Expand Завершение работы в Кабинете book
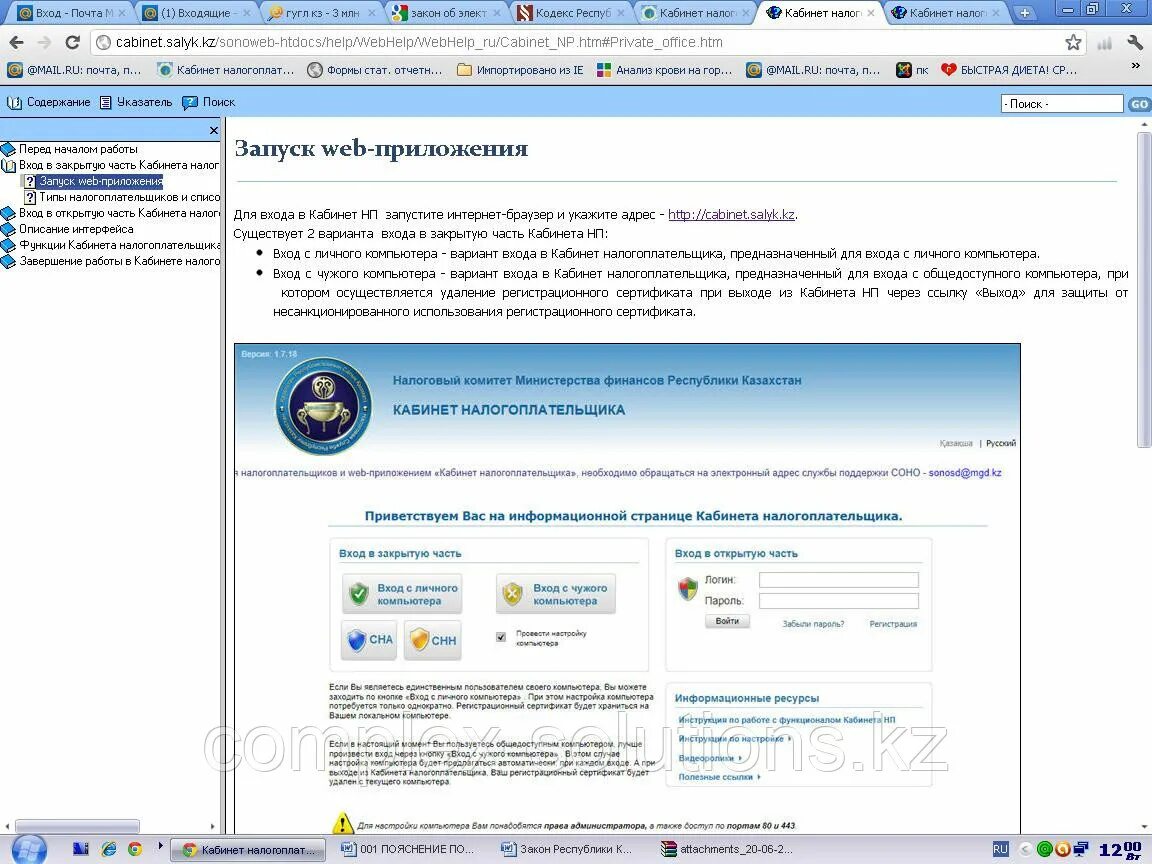The image size is (1152, 864). [110, 262]
